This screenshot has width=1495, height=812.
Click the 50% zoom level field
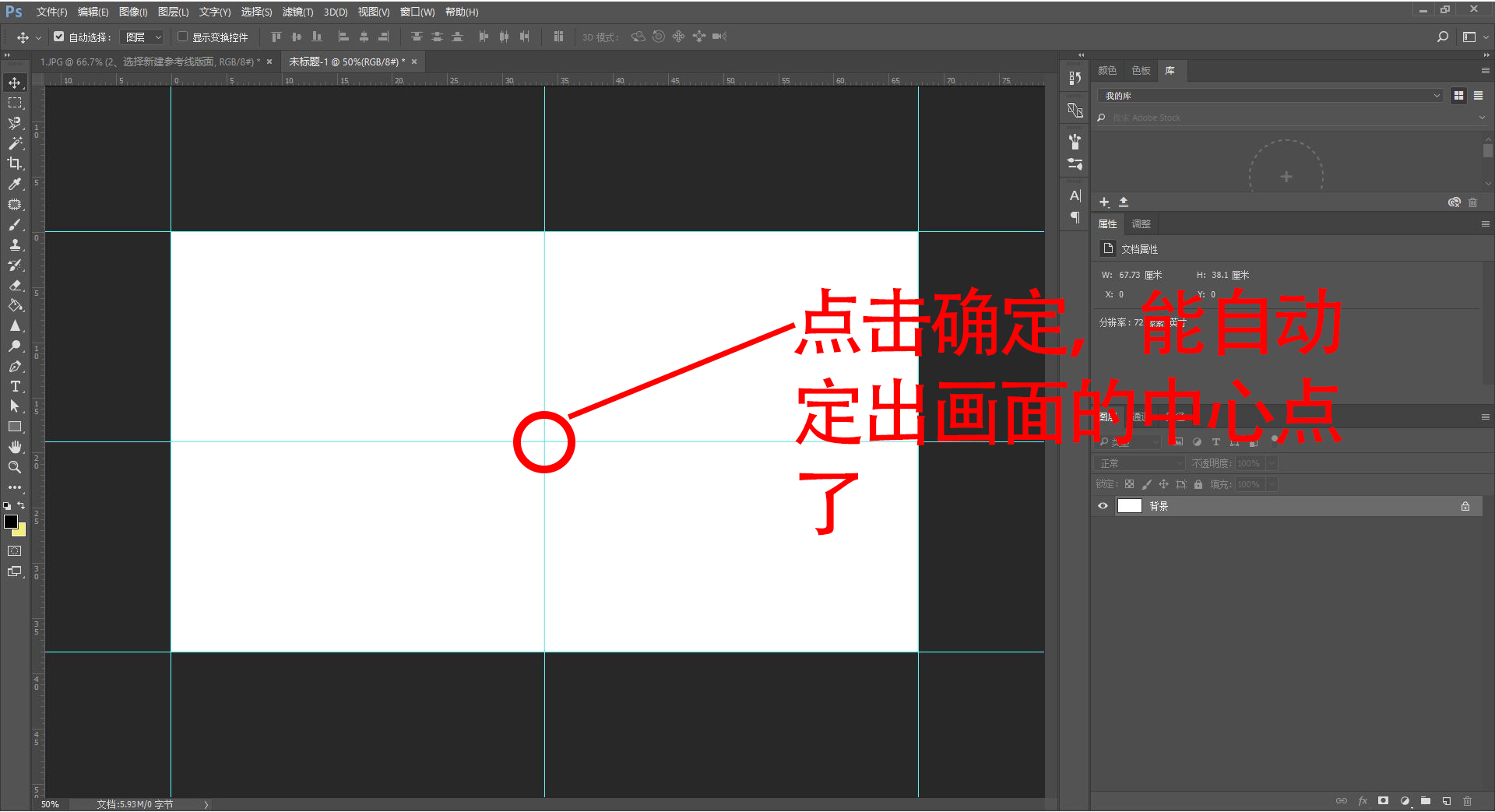coord(50,804)
